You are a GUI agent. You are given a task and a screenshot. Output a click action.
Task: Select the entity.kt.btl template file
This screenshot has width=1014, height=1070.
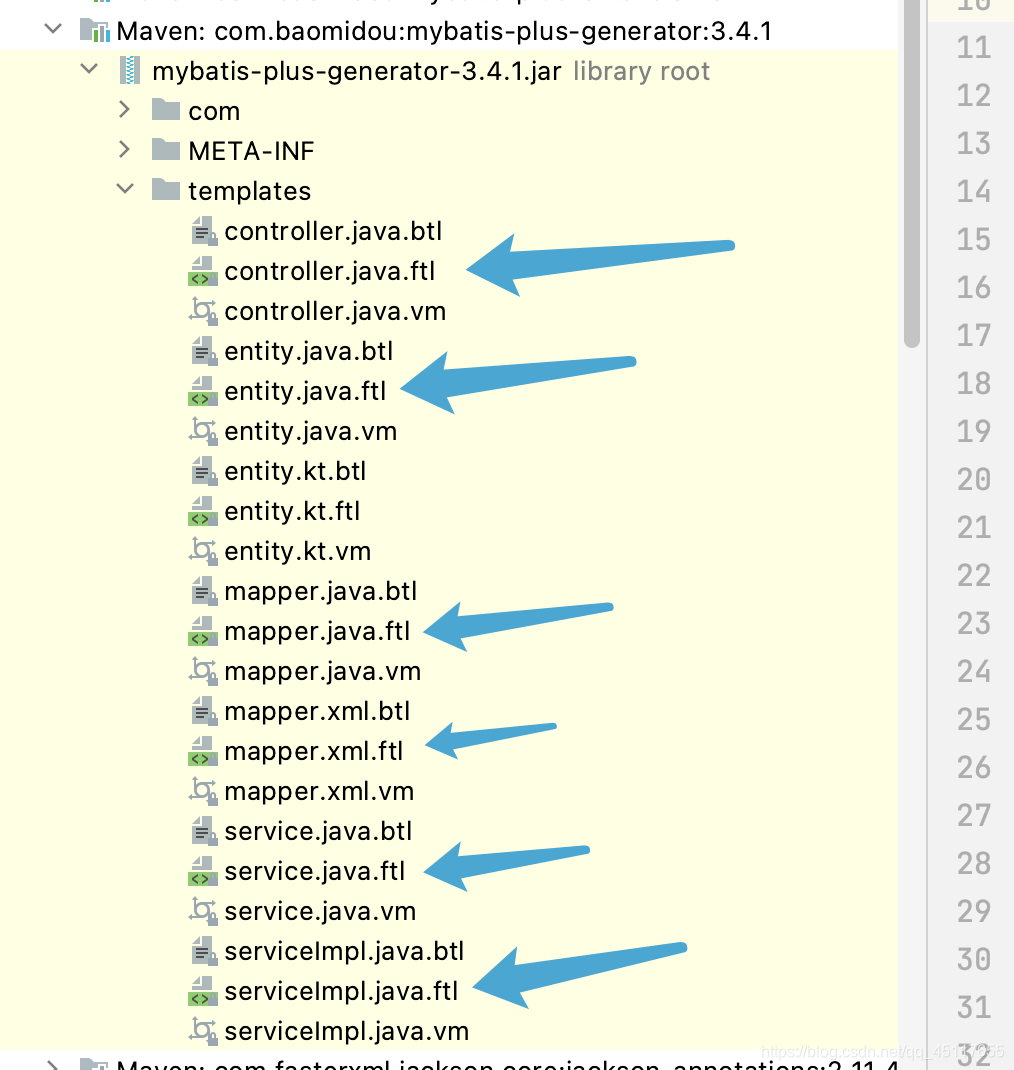[295, 471]
